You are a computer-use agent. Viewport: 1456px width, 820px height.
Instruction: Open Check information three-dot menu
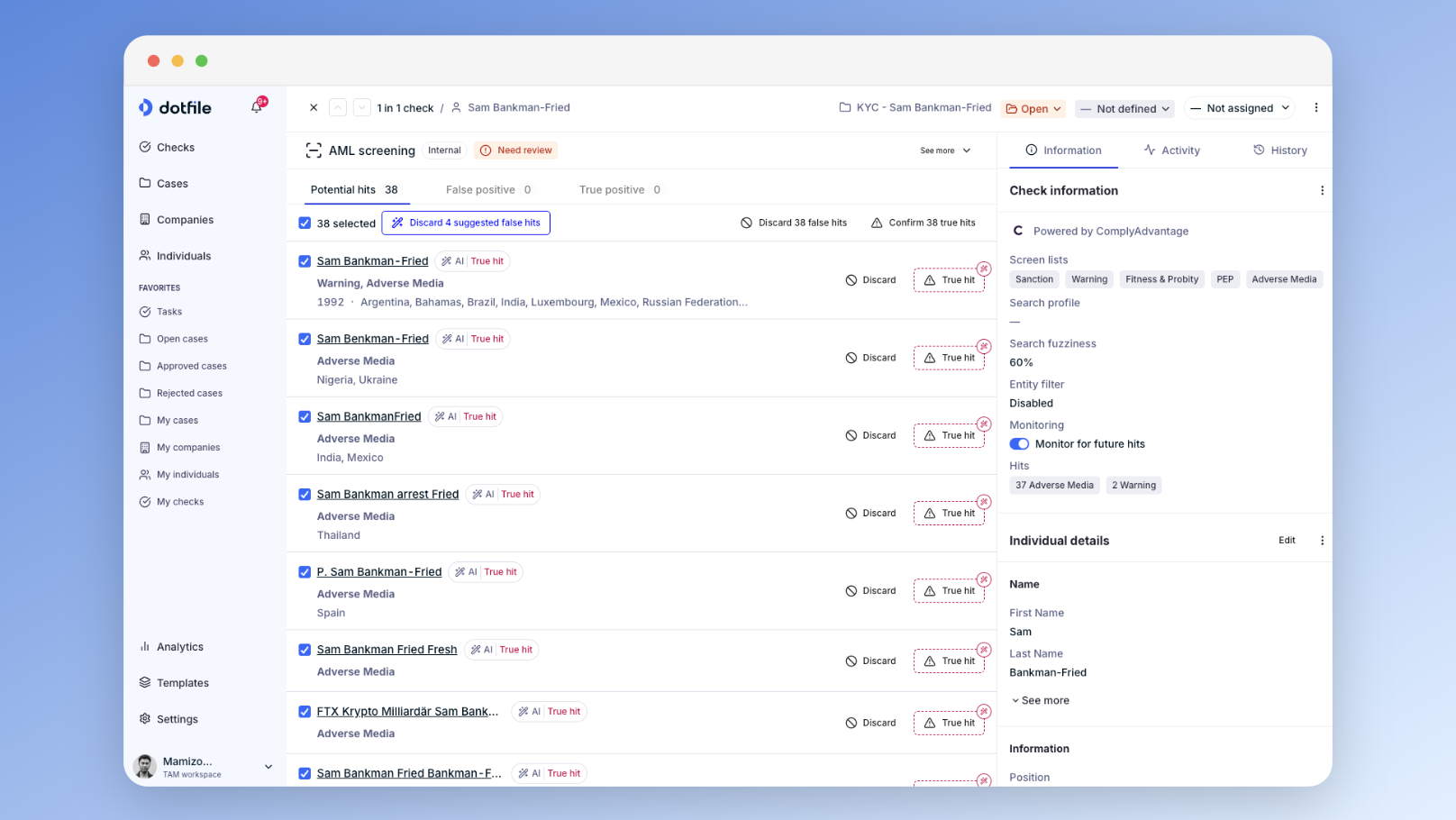[1322, 190]
